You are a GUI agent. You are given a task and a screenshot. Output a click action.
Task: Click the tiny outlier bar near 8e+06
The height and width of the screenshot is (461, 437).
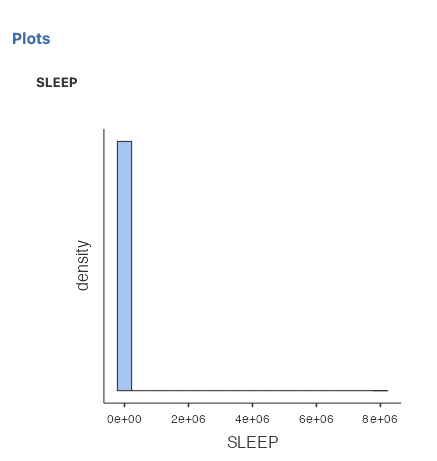coord(380,390)
